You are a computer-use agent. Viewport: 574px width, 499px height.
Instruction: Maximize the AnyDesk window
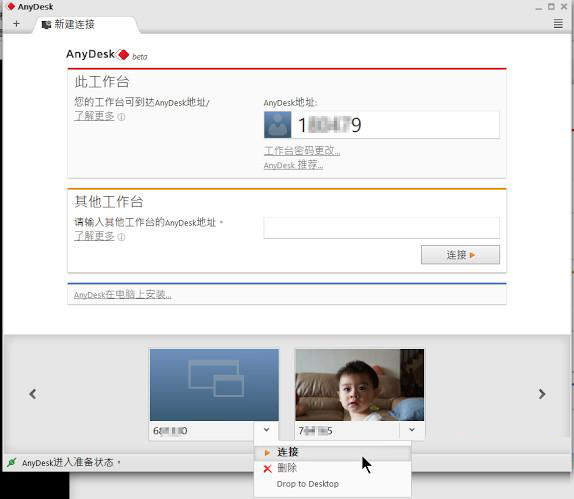[551, 7]
